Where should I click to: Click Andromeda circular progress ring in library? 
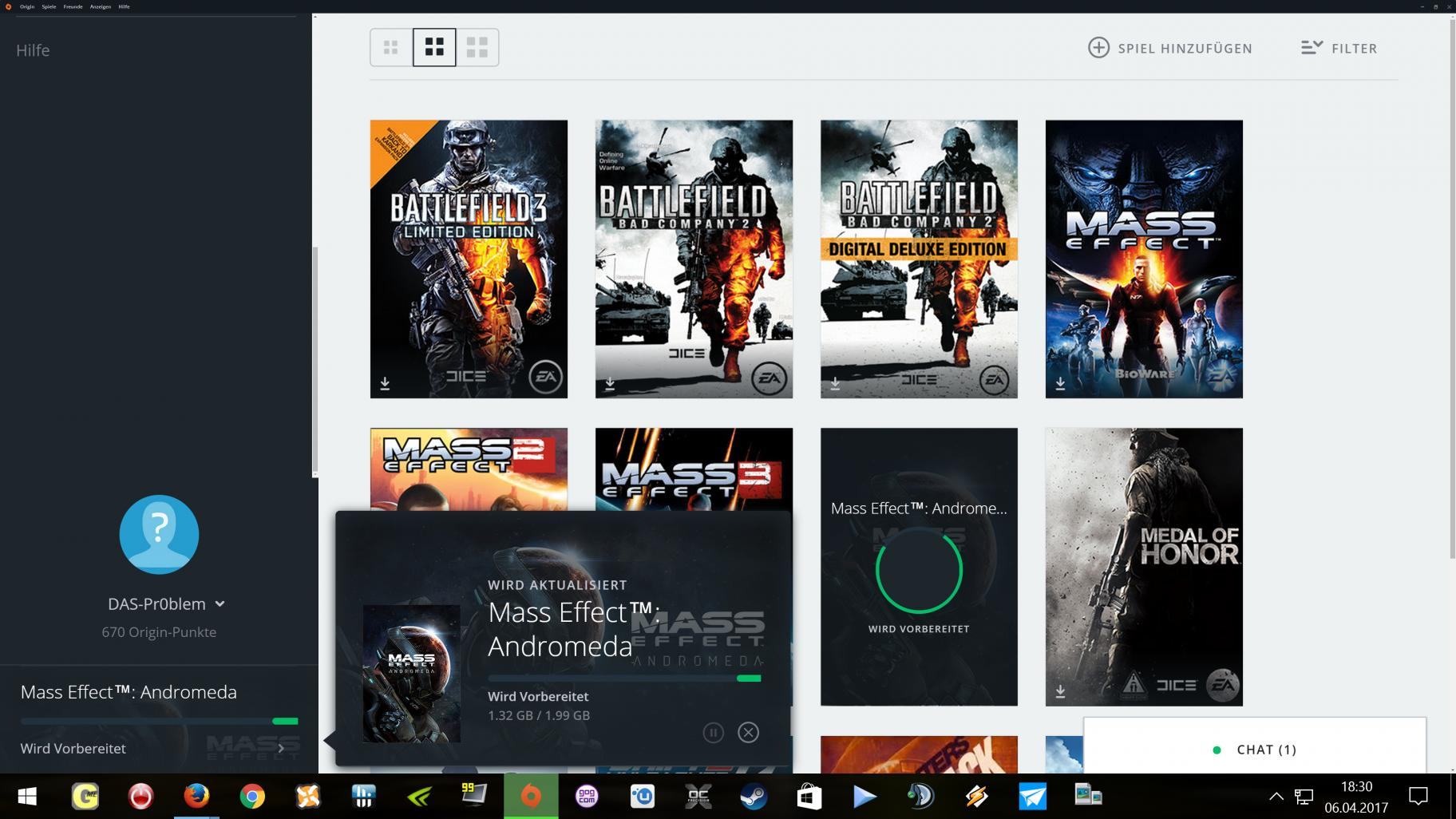pos(919,571)
